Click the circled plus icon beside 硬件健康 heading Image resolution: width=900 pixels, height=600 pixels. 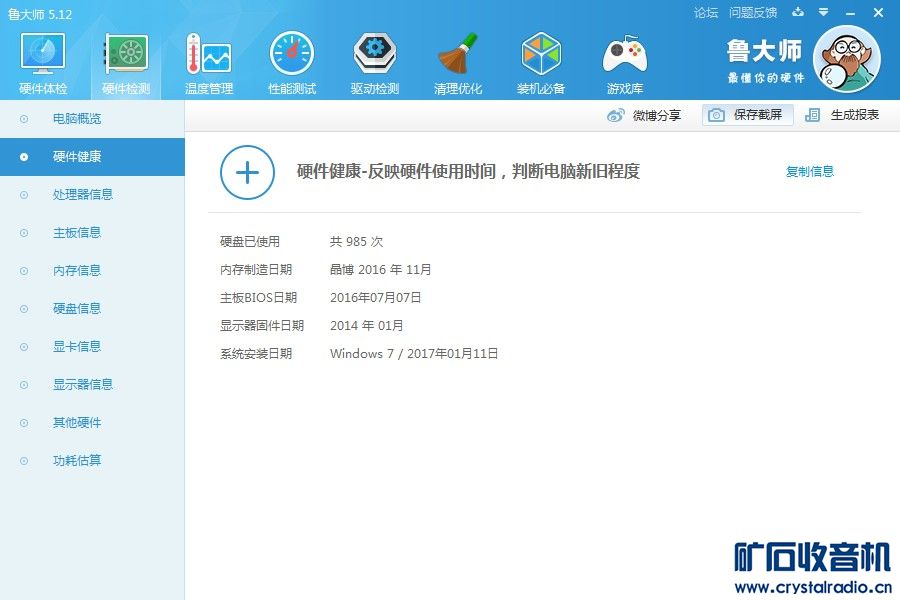[x=247, y=172]
